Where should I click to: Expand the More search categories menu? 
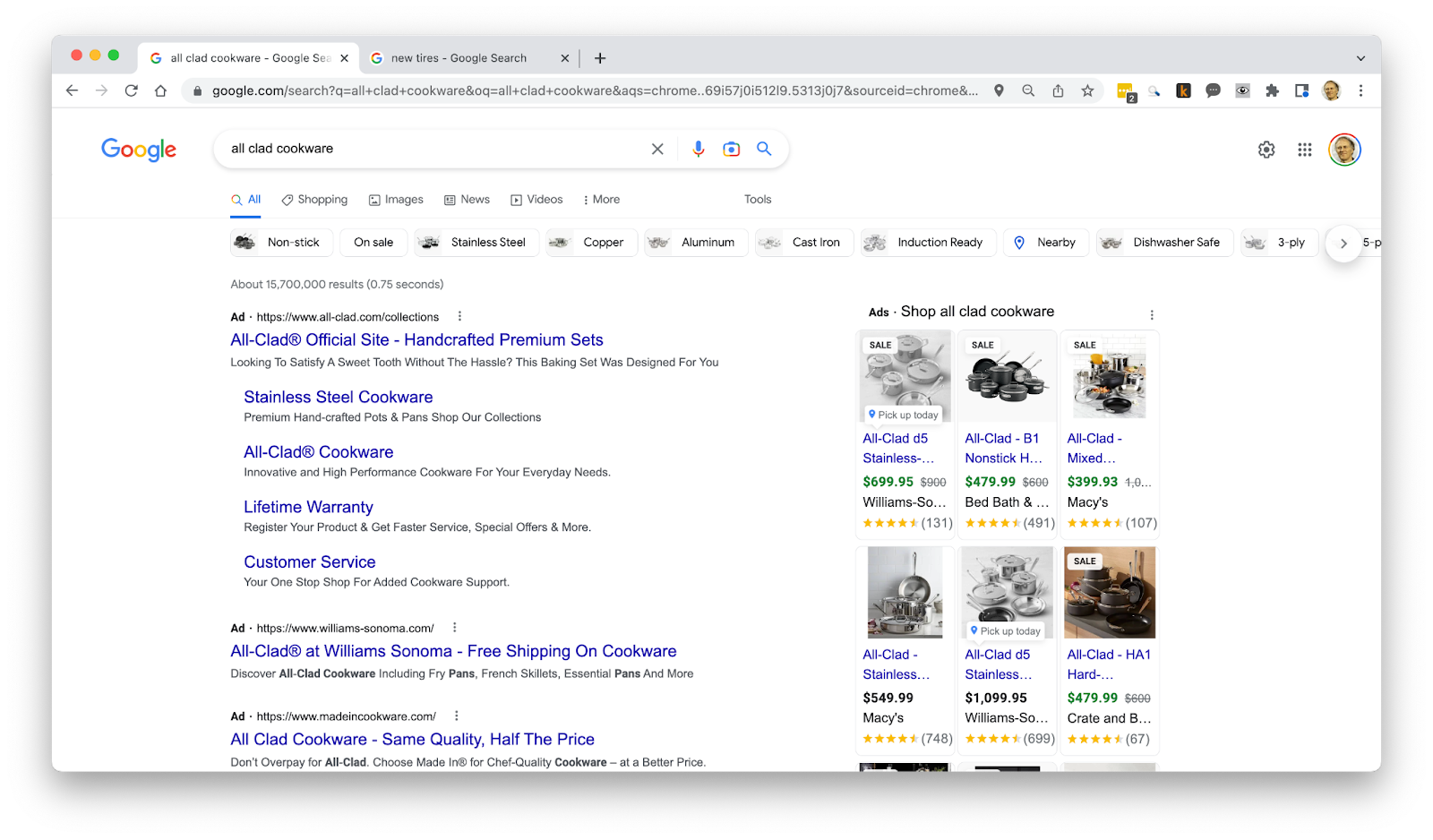601,200
